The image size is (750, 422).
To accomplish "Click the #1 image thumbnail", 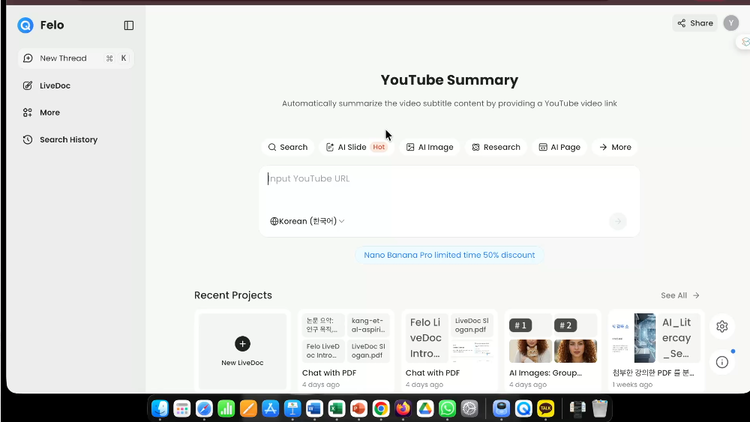I will coord(530,338).
